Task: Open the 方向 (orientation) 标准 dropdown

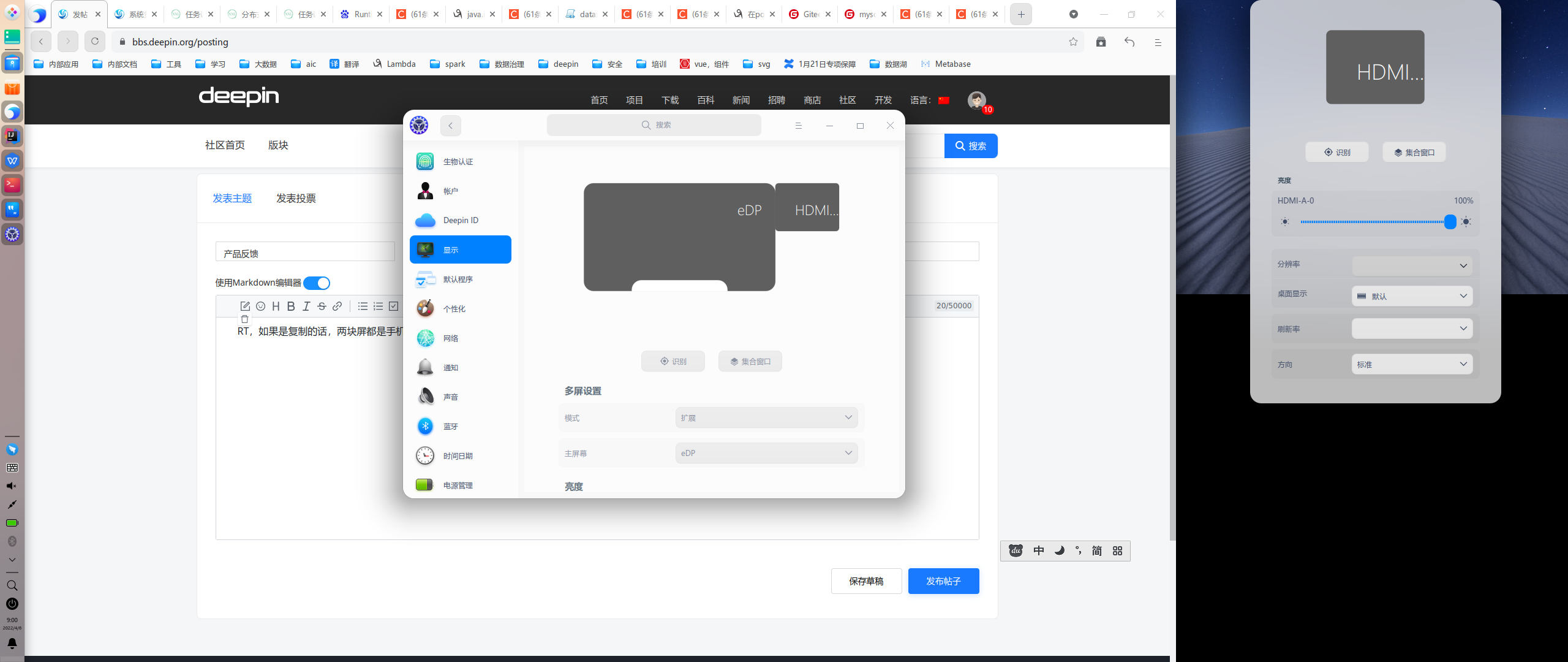Action: [x=1411, y=364]
